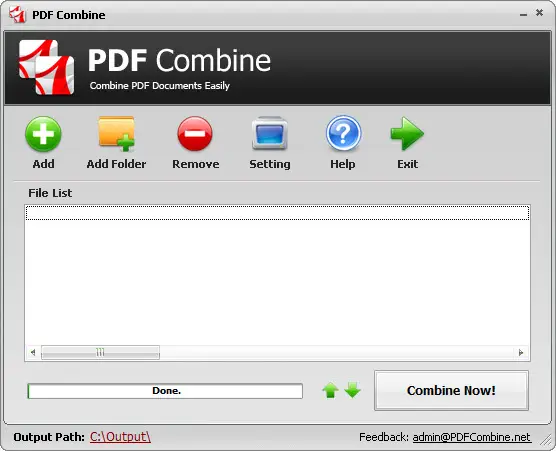Click the horizontal scrollbar thumb

click(x=100, y=352)
